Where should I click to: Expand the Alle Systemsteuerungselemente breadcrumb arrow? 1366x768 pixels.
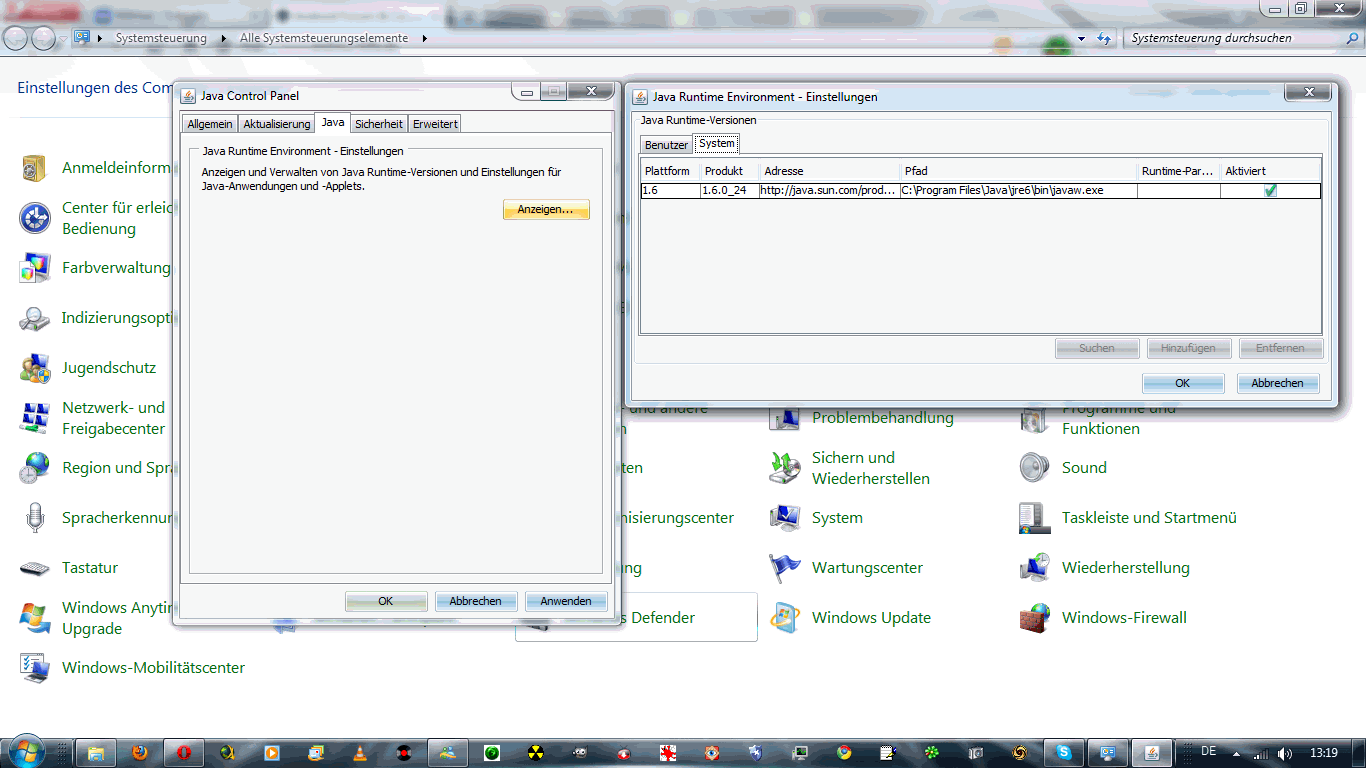pos(424,38)
